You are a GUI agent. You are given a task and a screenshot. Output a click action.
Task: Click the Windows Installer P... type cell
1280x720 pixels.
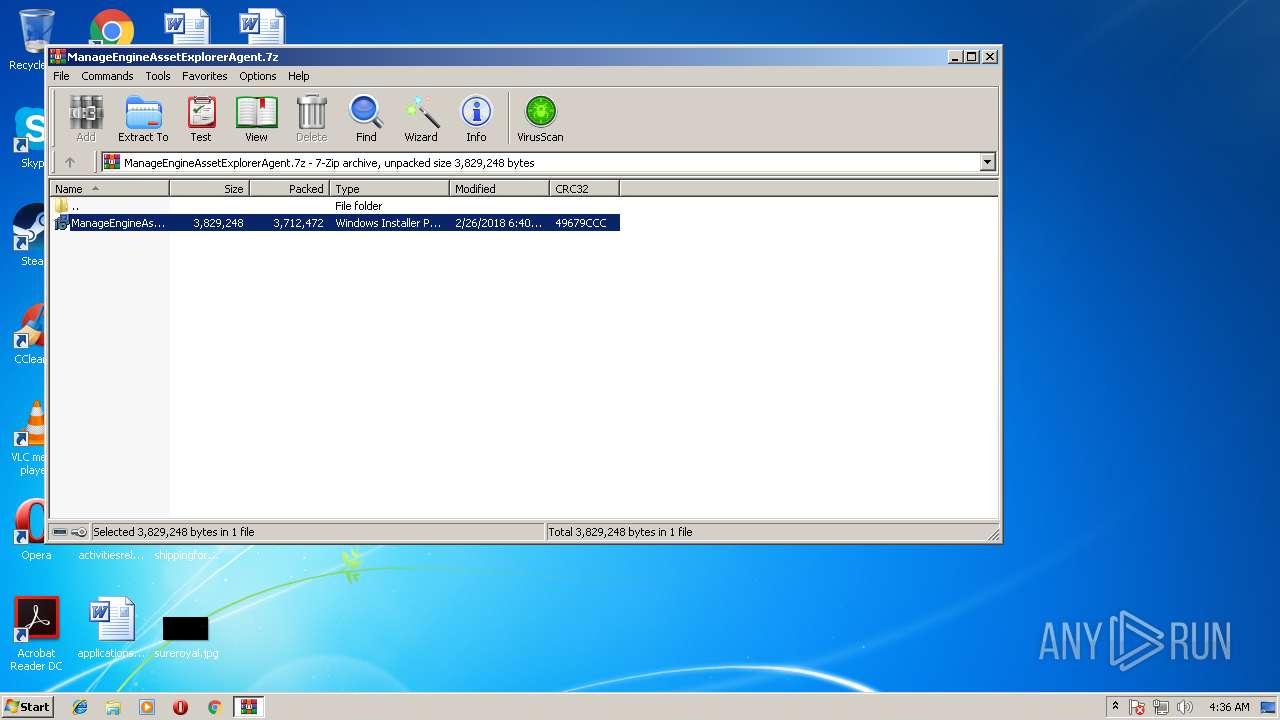point(388,223)
